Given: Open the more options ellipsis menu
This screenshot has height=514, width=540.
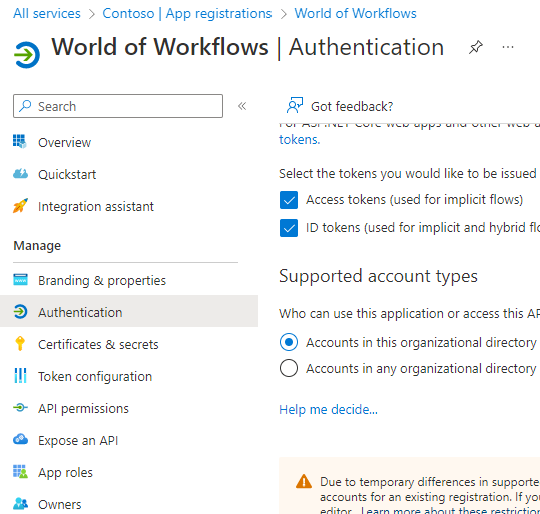Looking at the screenshot, I should coord(508,47).
